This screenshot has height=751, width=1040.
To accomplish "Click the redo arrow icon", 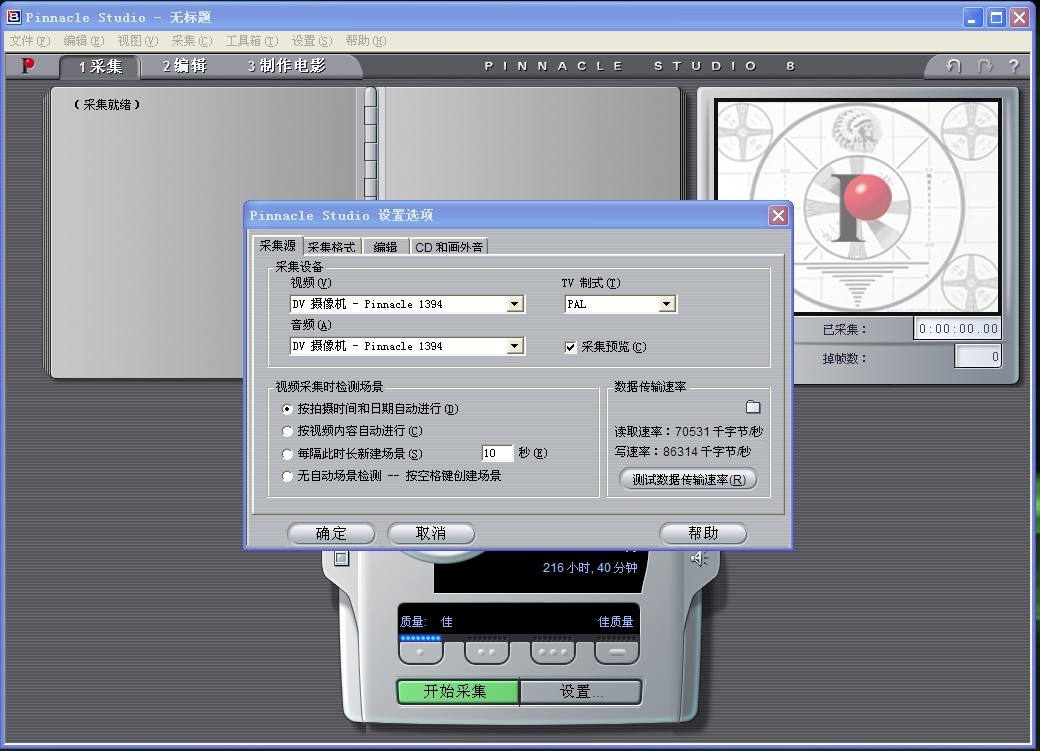I will pos(985,66).
